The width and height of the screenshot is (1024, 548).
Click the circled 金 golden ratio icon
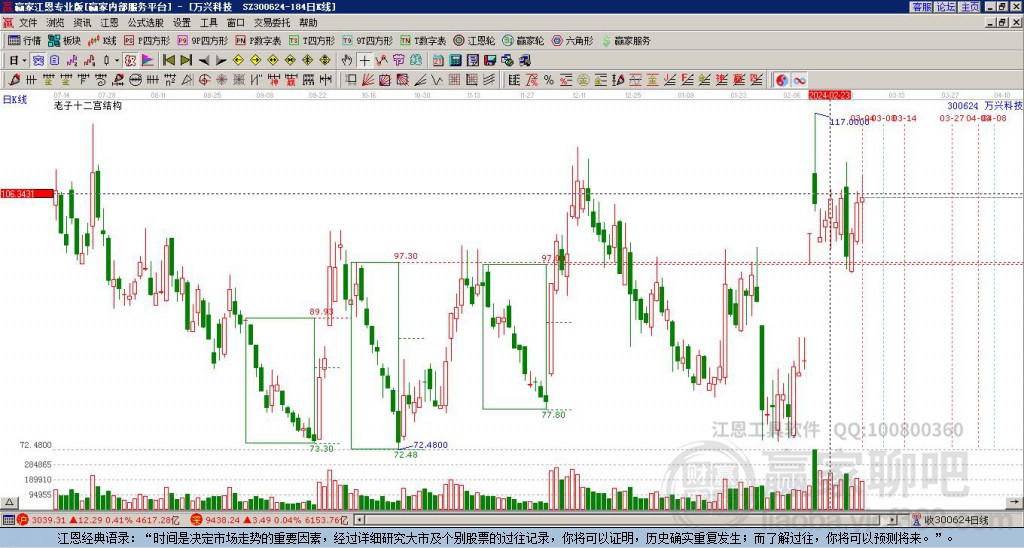(x=583, y=80)
